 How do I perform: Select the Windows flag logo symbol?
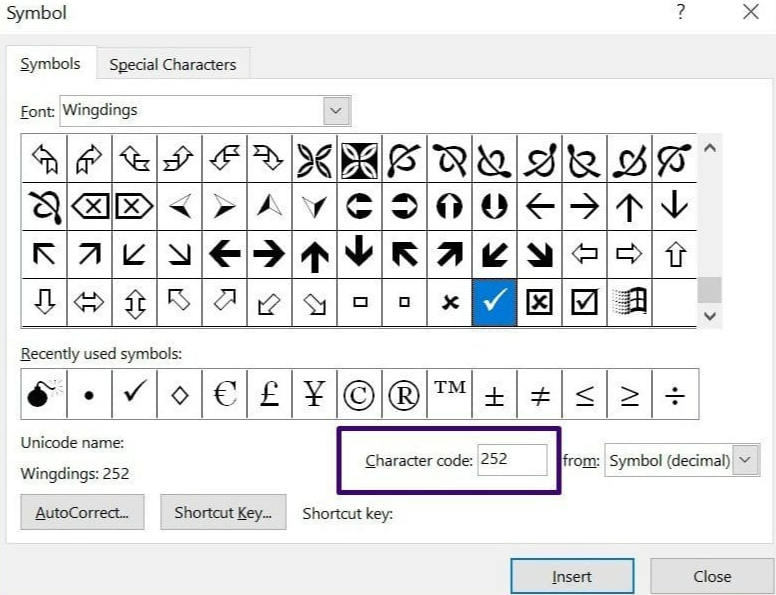(629, 302)
